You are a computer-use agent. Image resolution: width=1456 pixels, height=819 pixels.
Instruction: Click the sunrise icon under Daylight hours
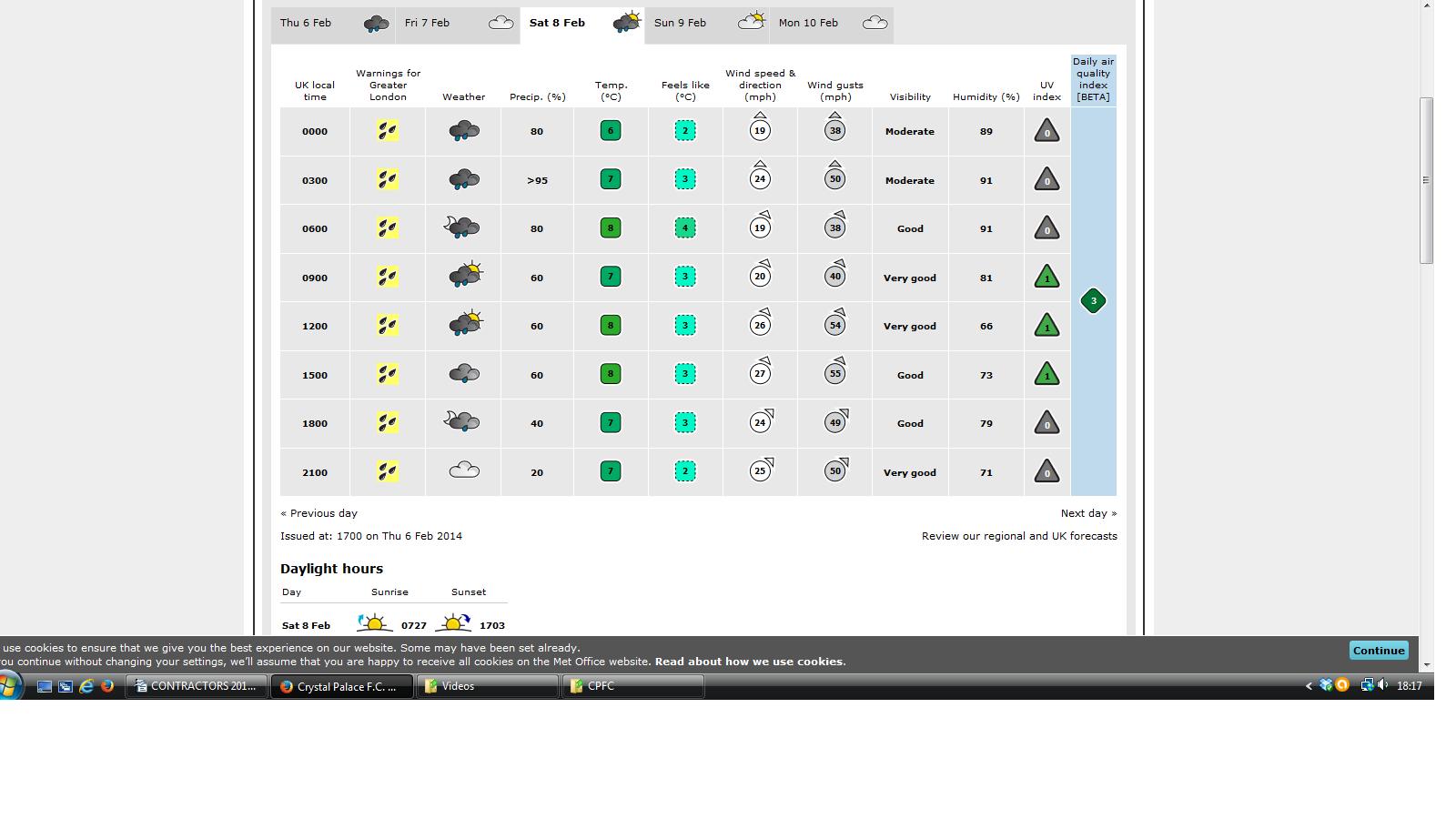click(374, 624)
